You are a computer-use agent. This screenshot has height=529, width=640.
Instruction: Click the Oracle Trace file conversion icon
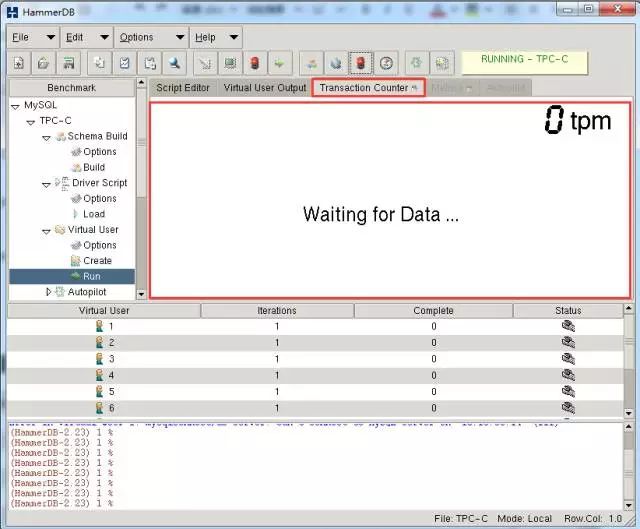click(442, 63)
